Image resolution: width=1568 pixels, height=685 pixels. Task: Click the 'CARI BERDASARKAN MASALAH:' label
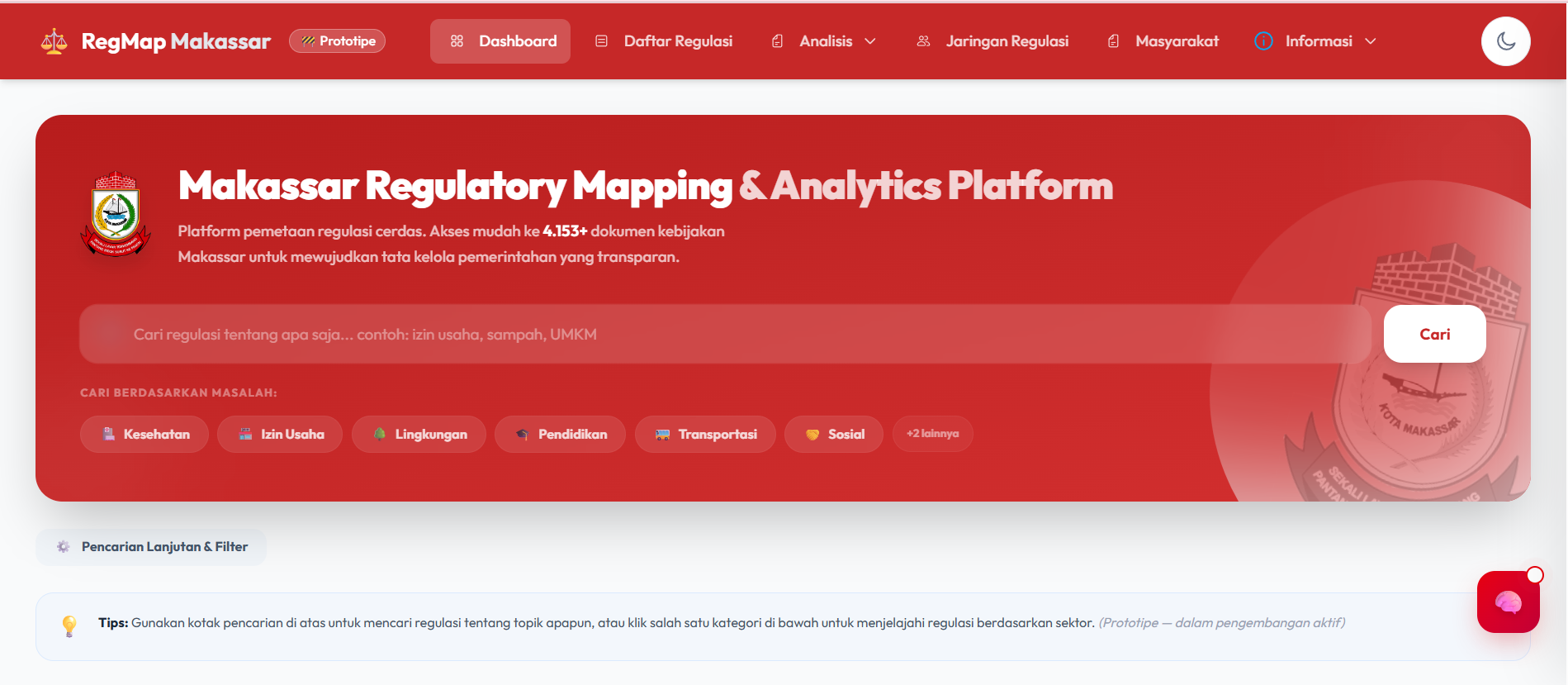(178, 392)
